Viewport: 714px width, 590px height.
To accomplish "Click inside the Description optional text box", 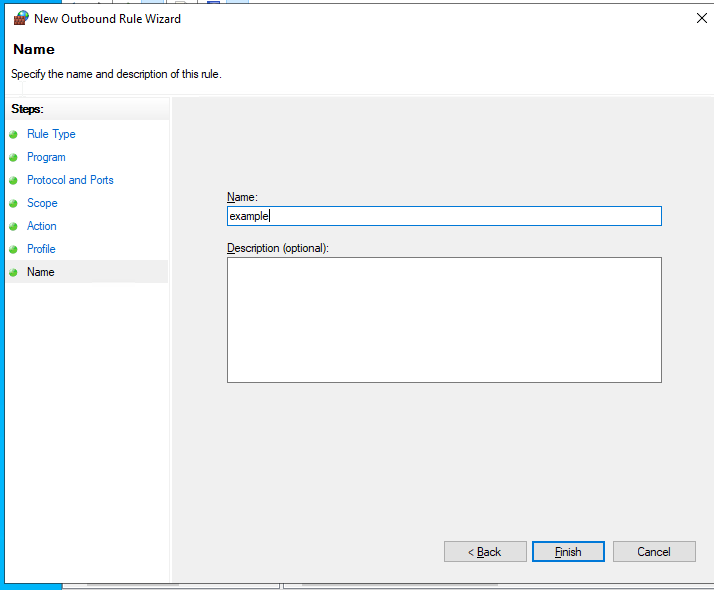I will click(444, 320).
